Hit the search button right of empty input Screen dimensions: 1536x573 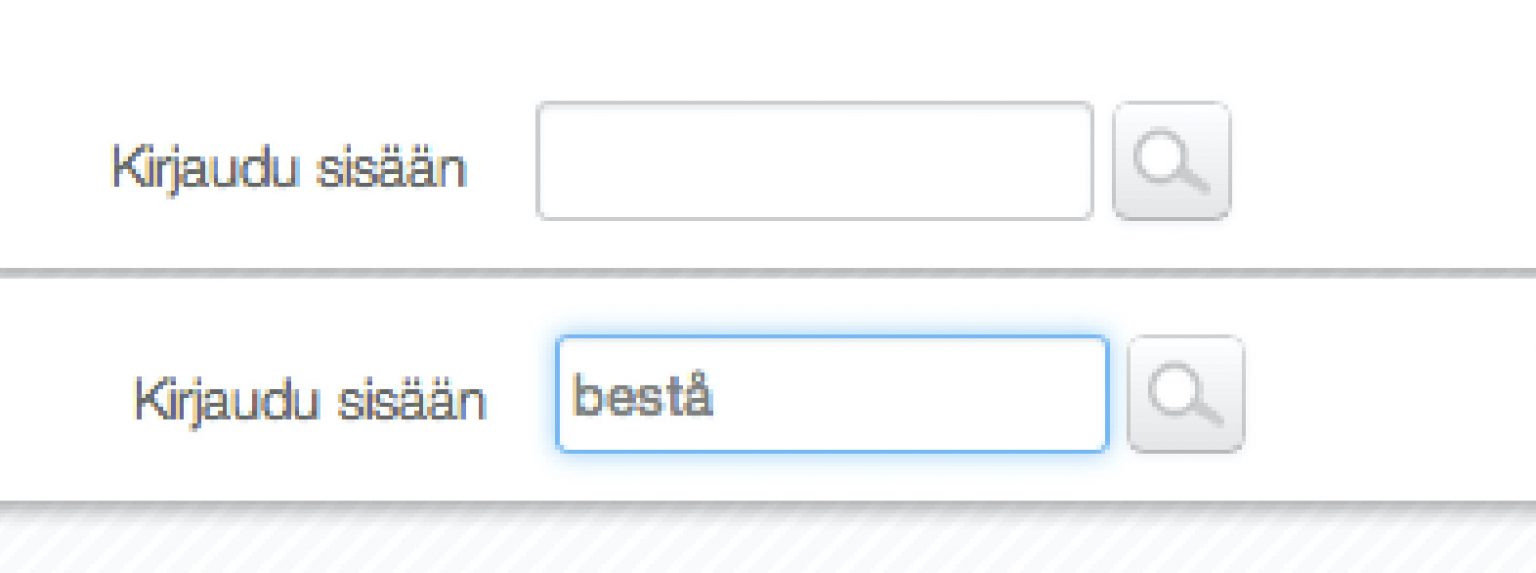(x=1171, y=161)
